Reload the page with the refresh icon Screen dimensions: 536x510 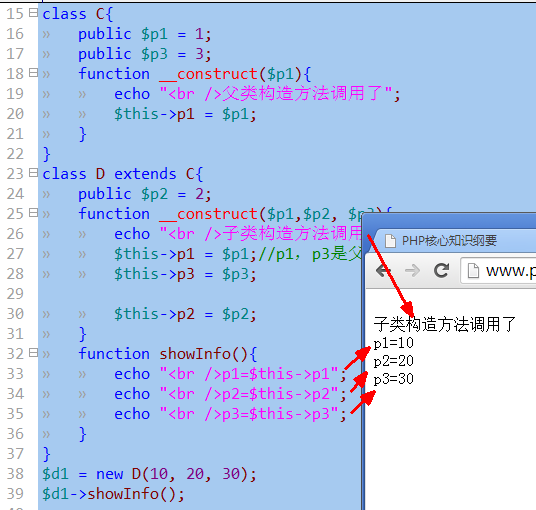click(x=441, y=270)
